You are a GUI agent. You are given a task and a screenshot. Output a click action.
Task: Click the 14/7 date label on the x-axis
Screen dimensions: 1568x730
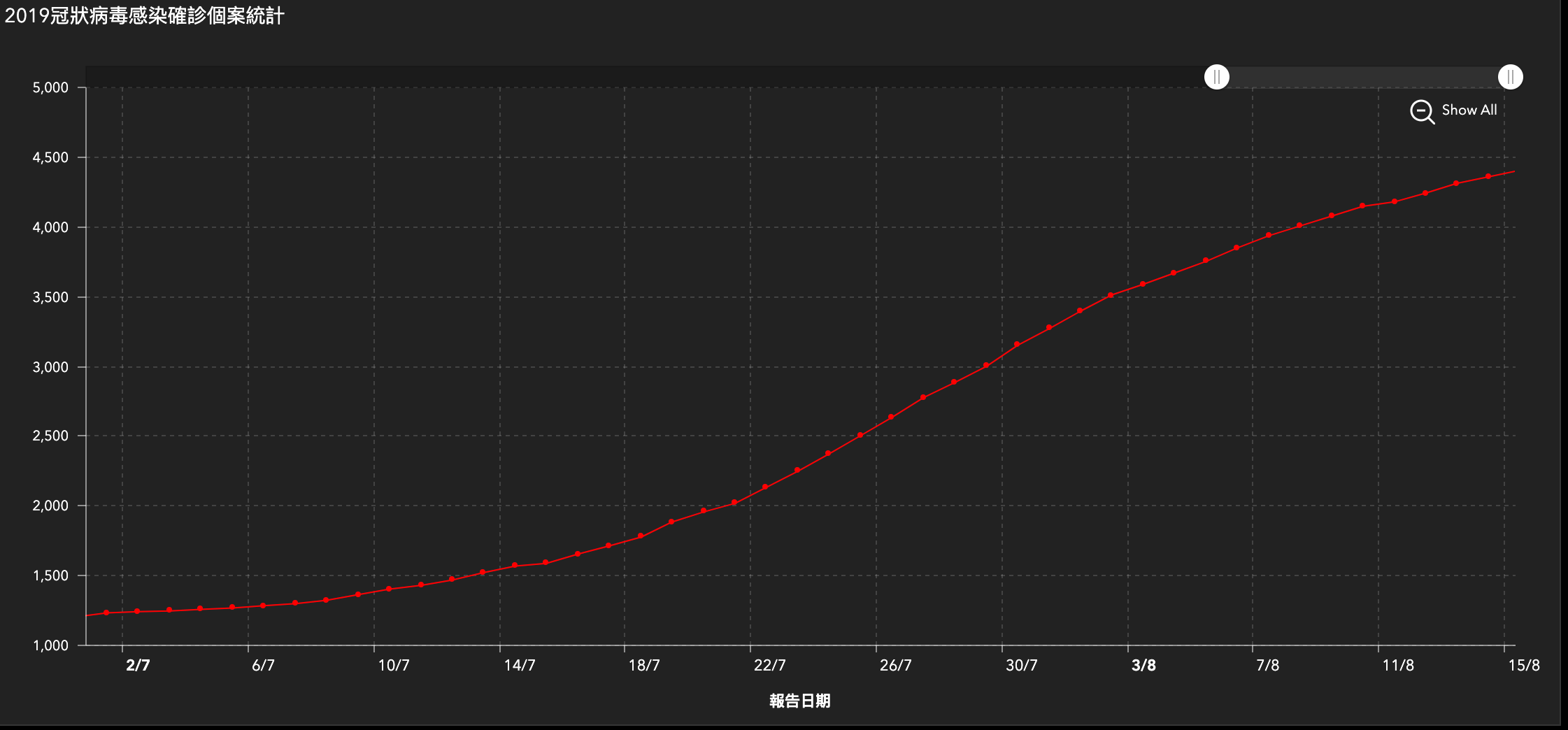(520, 665)
